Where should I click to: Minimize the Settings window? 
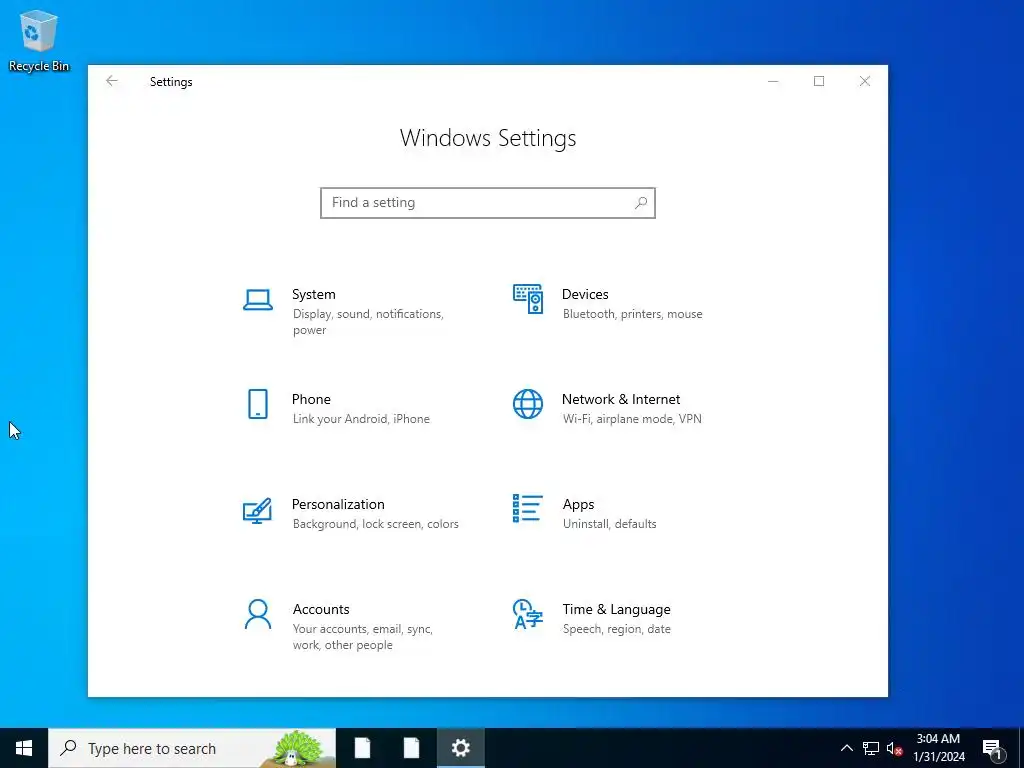[x=773, y=81]
